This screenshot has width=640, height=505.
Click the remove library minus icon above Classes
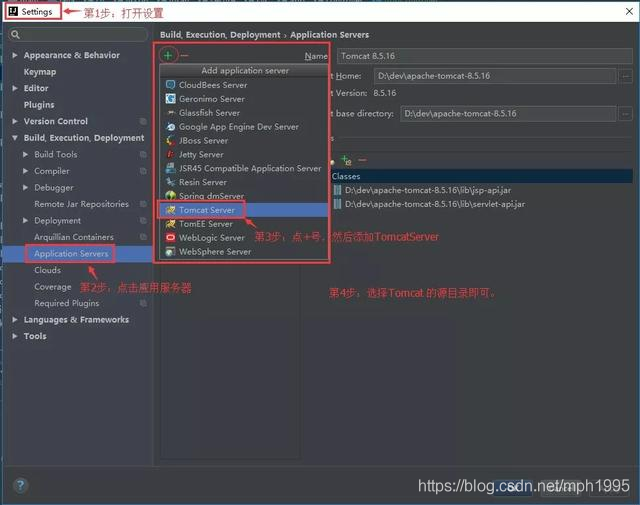[x=362, y=160]
